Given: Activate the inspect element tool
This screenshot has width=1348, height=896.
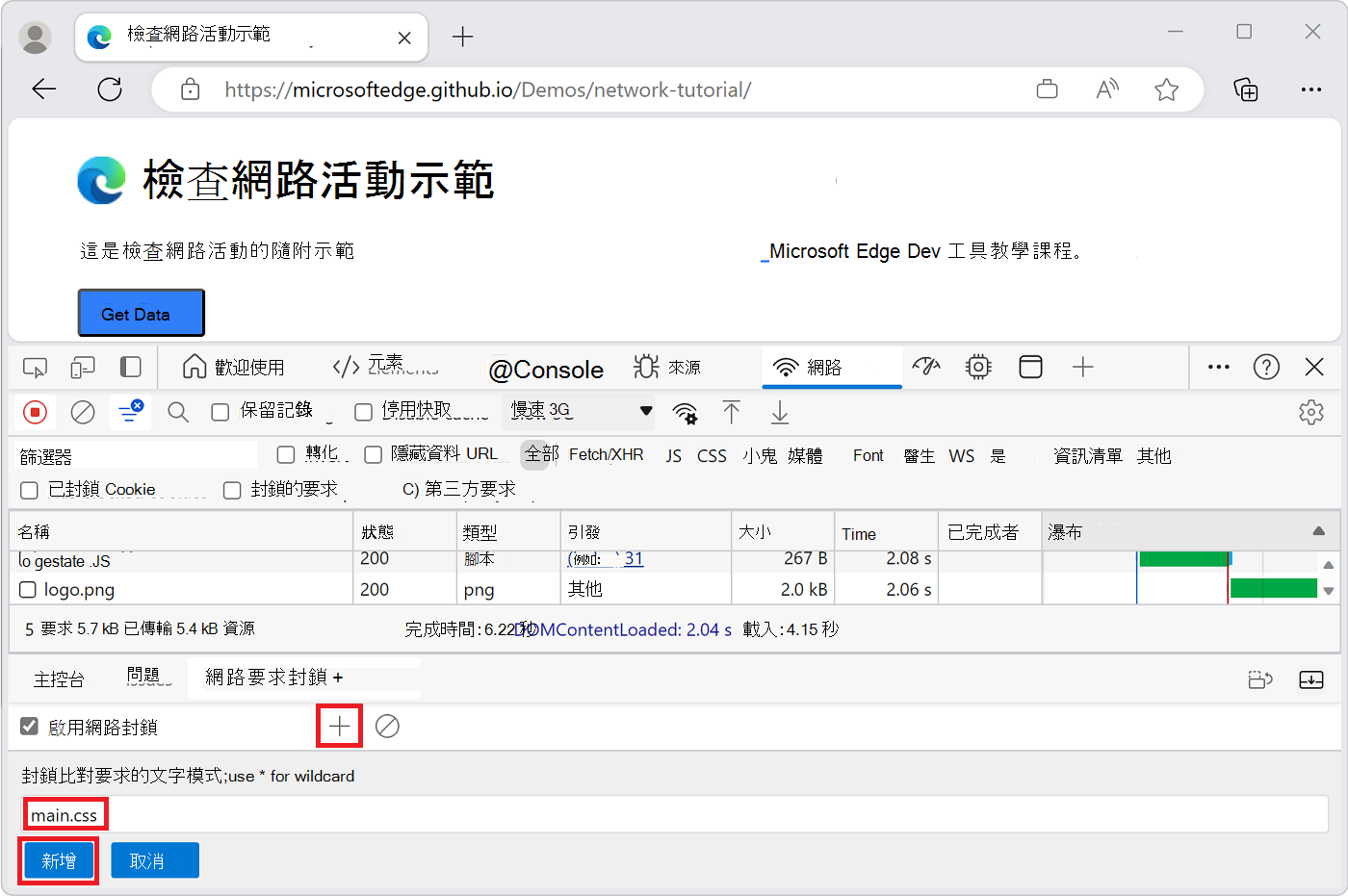Looking at the screenshot, I should [35, 368].
